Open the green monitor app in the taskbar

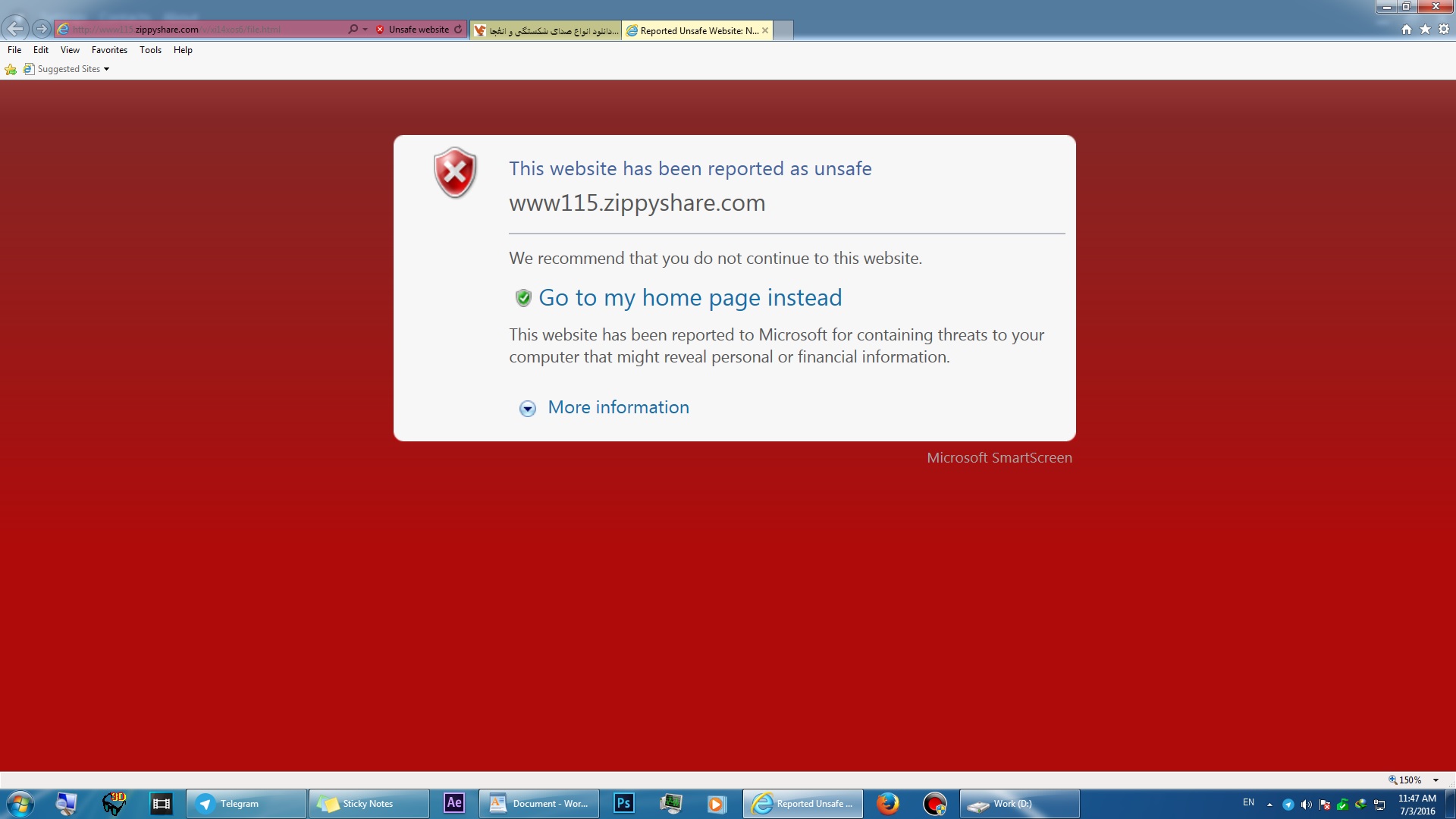(670, 804)
